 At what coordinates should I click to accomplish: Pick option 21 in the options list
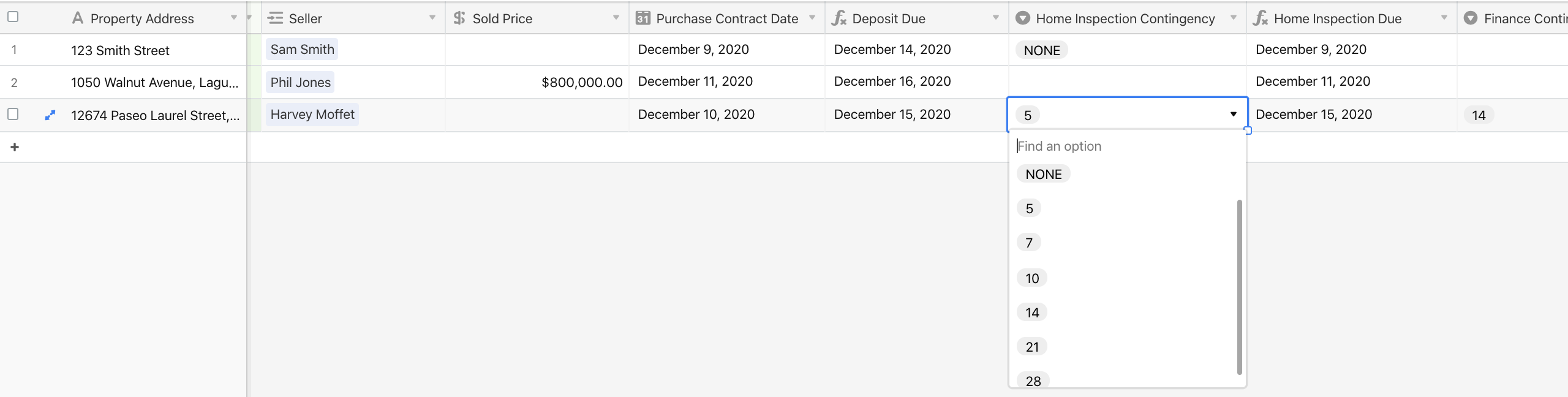pyautogui.click(x=1032, y=347)
